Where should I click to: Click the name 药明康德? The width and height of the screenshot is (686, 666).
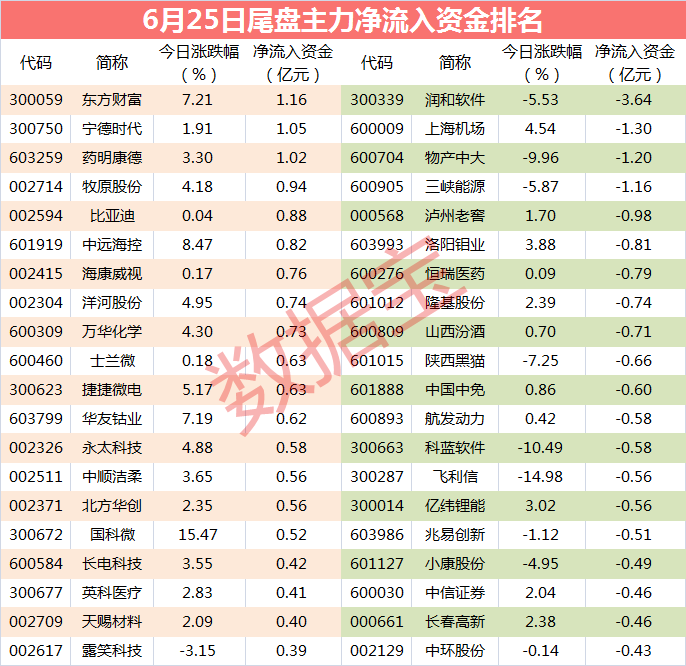112,158
